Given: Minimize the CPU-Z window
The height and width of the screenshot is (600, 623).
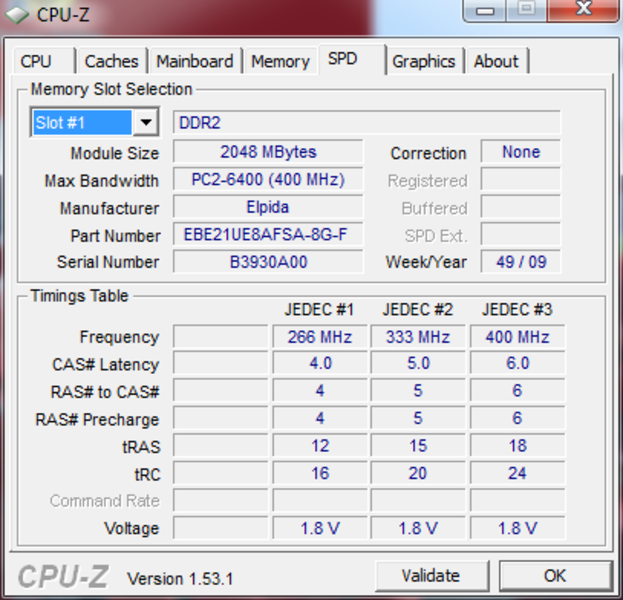Looking at the screenshot, I should point(484,10).
